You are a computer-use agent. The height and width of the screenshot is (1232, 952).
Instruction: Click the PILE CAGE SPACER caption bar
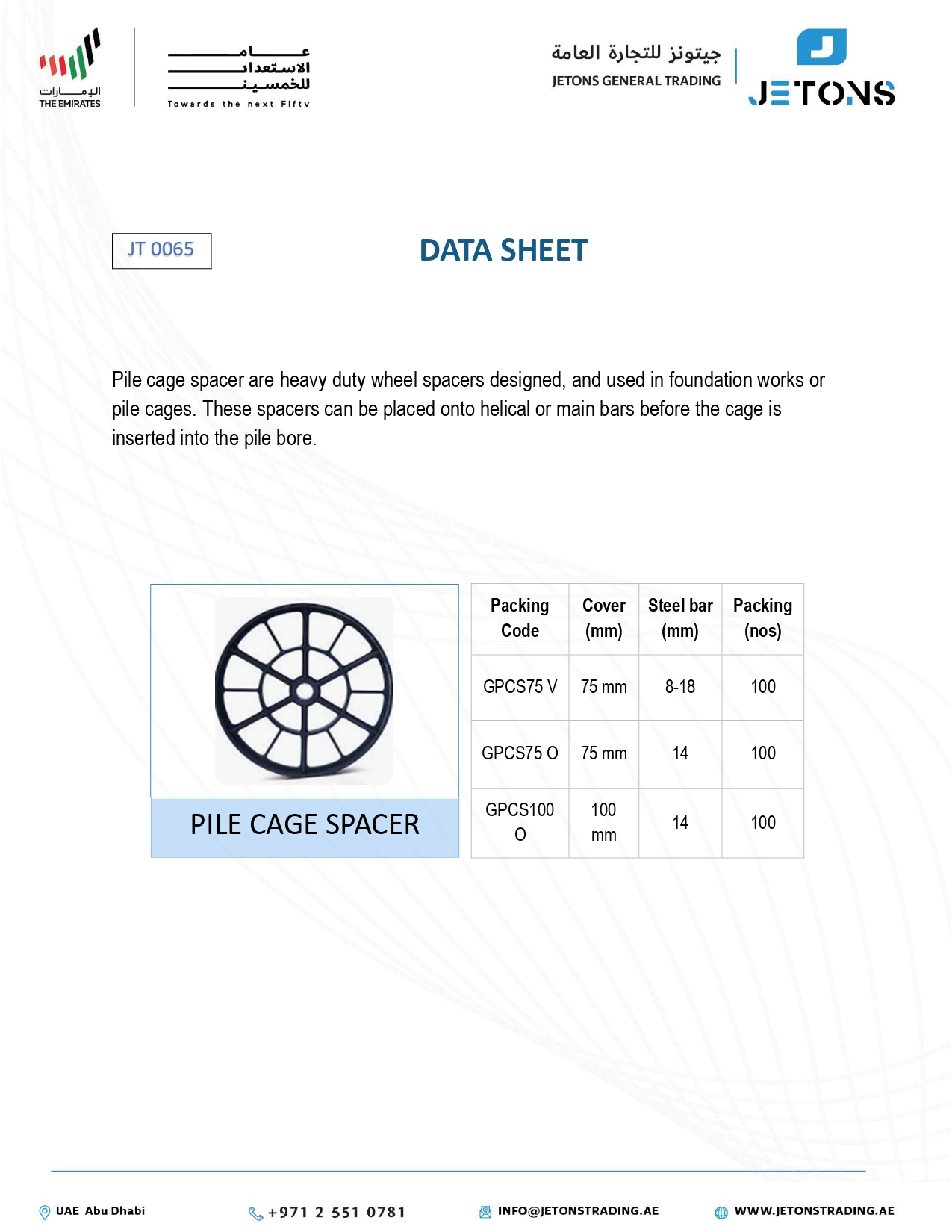click(x=305, y=825)
